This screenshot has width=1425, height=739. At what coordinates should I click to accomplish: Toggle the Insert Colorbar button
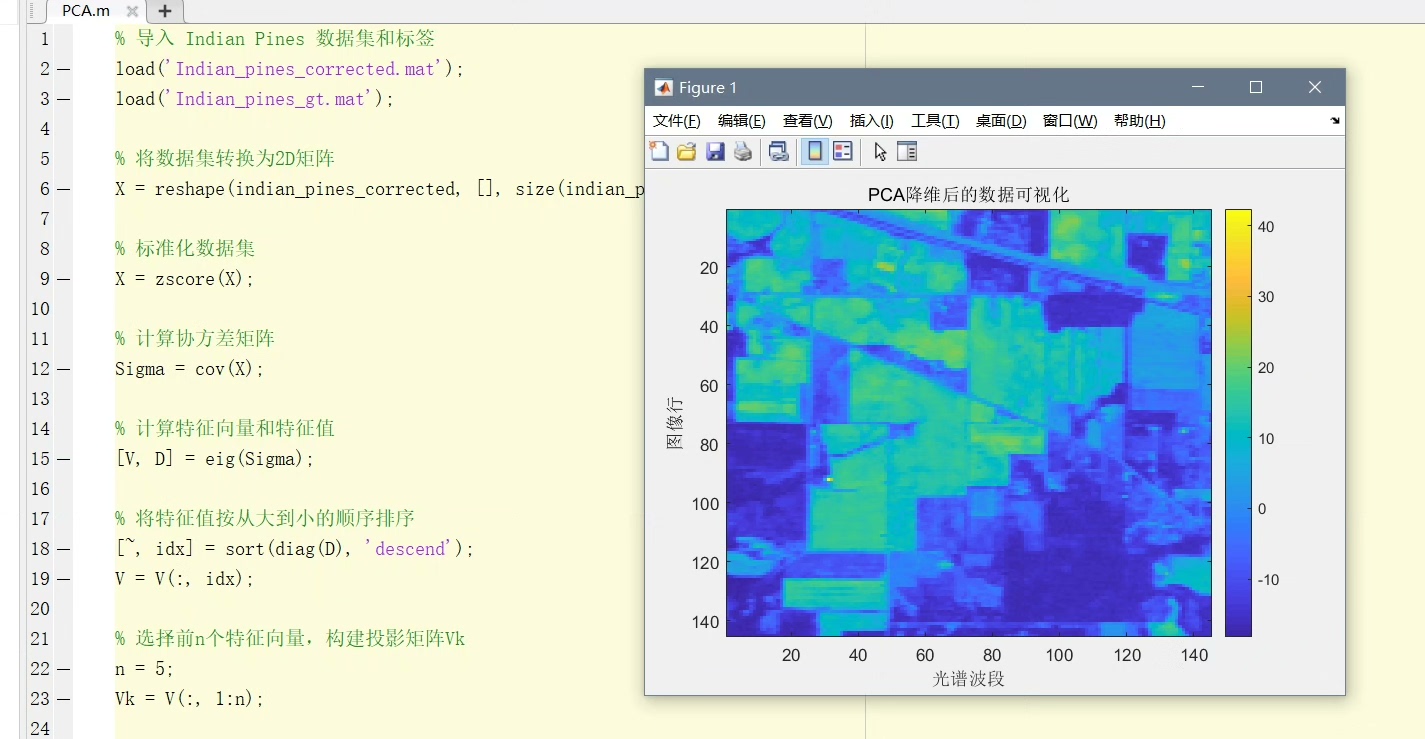814,151
